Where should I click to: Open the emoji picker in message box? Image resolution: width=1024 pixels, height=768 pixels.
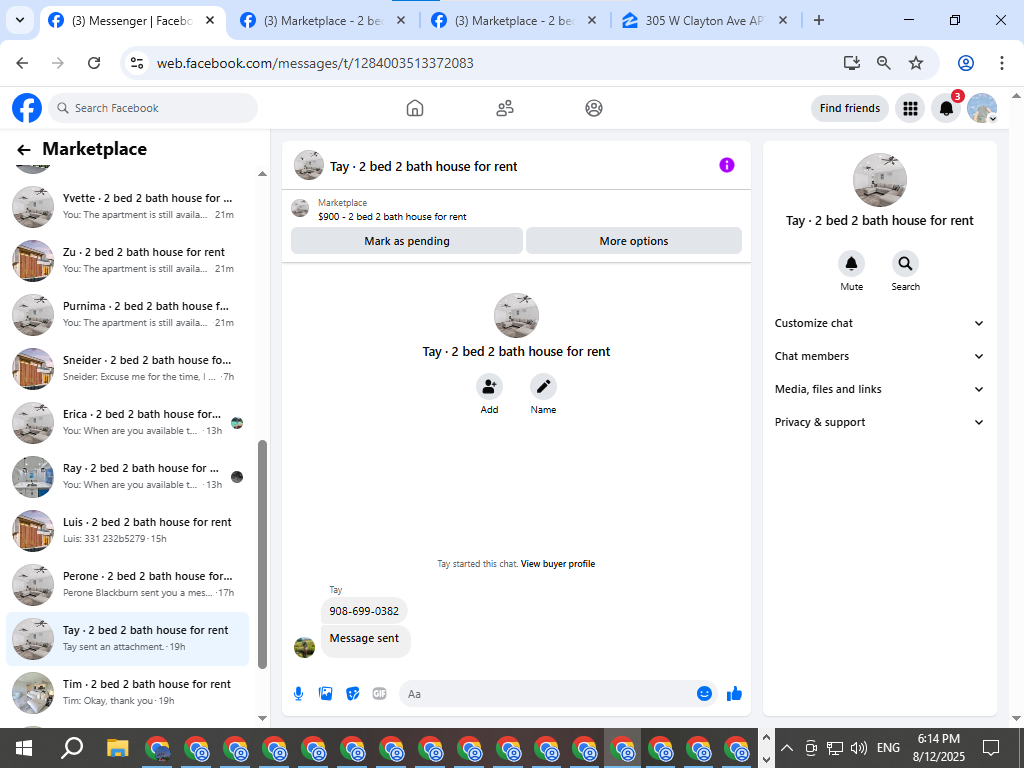tap(704, 694)
